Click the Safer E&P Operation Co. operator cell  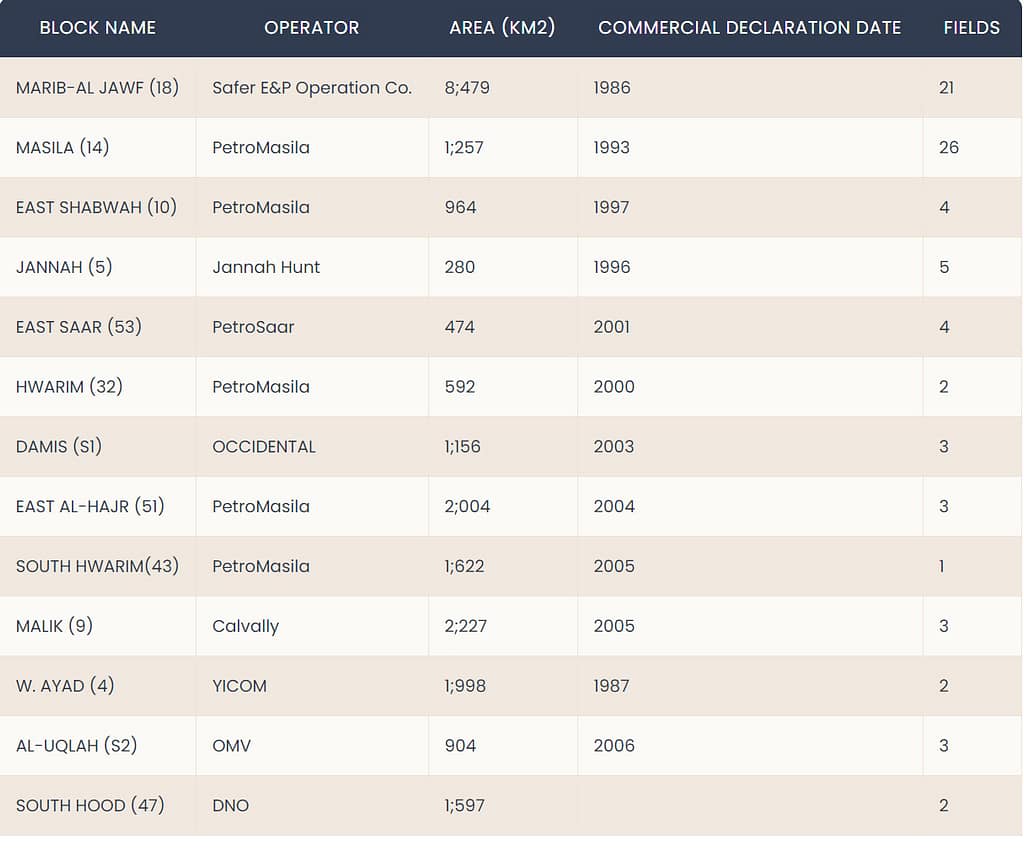(x=311, y=88)
